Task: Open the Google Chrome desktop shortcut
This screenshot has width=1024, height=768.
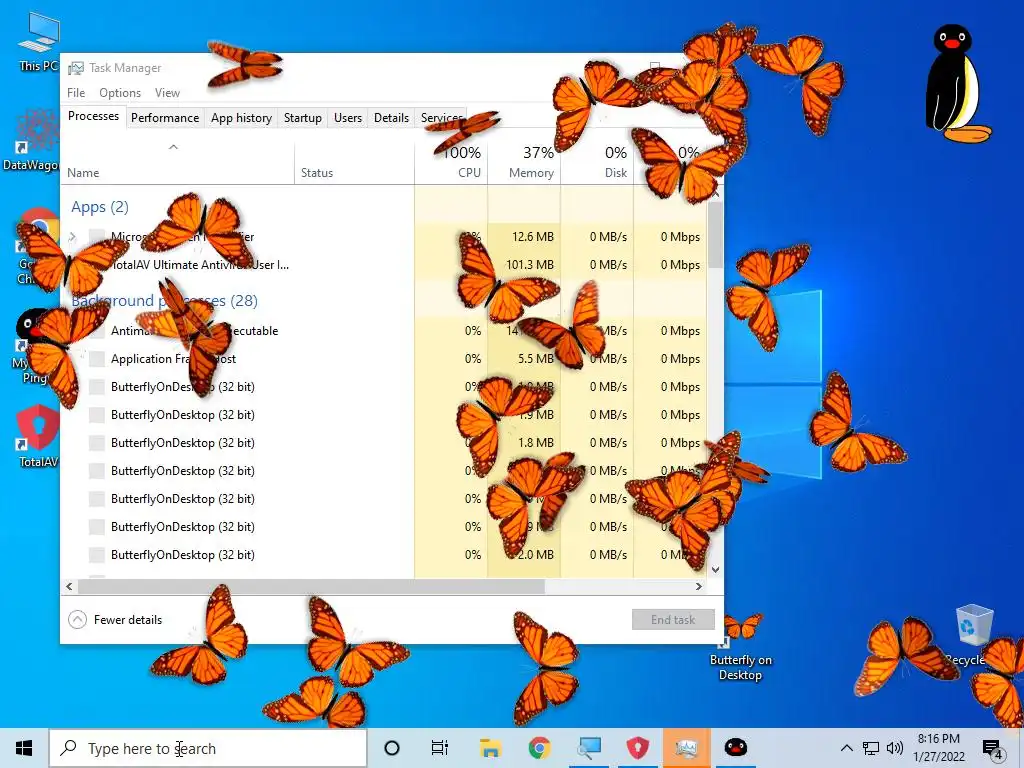Action: click(38, 246)
